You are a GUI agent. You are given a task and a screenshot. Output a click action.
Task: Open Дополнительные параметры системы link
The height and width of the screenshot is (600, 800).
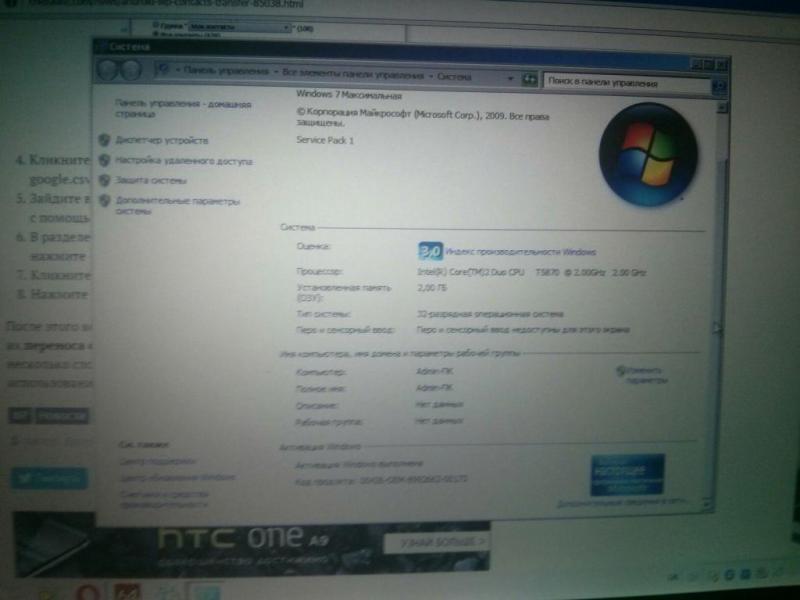pos(178,205)
